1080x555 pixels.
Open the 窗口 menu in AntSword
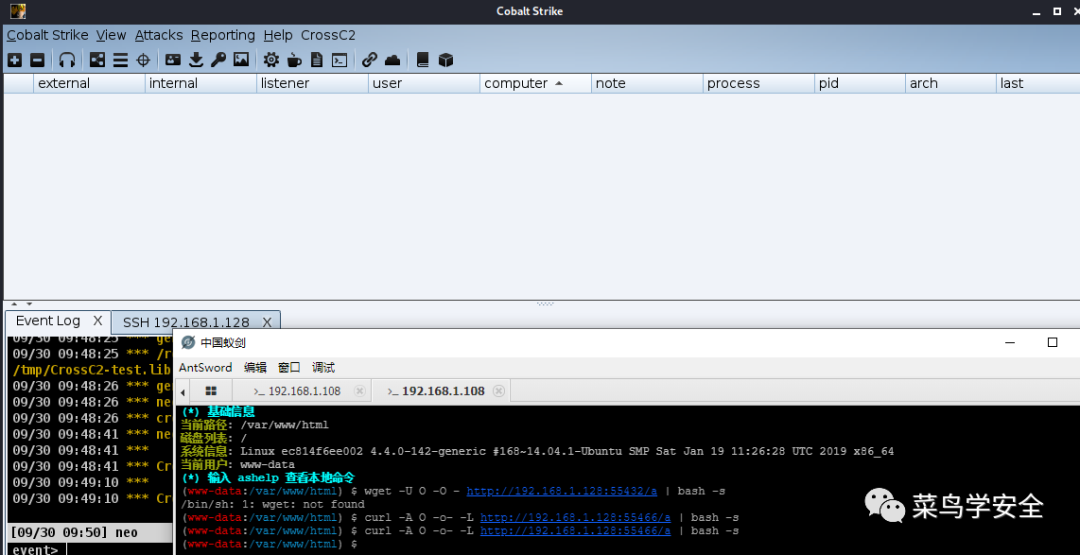(289, 368)
